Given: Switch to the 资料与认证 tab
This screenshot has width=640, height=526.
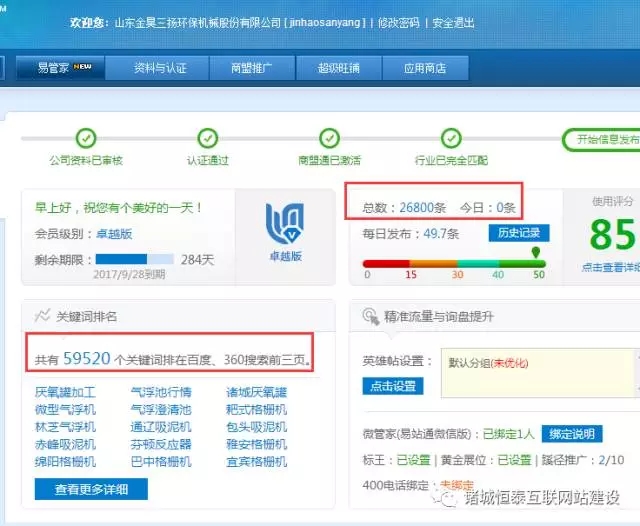Looking at the screenshot, I should (160, 68).
